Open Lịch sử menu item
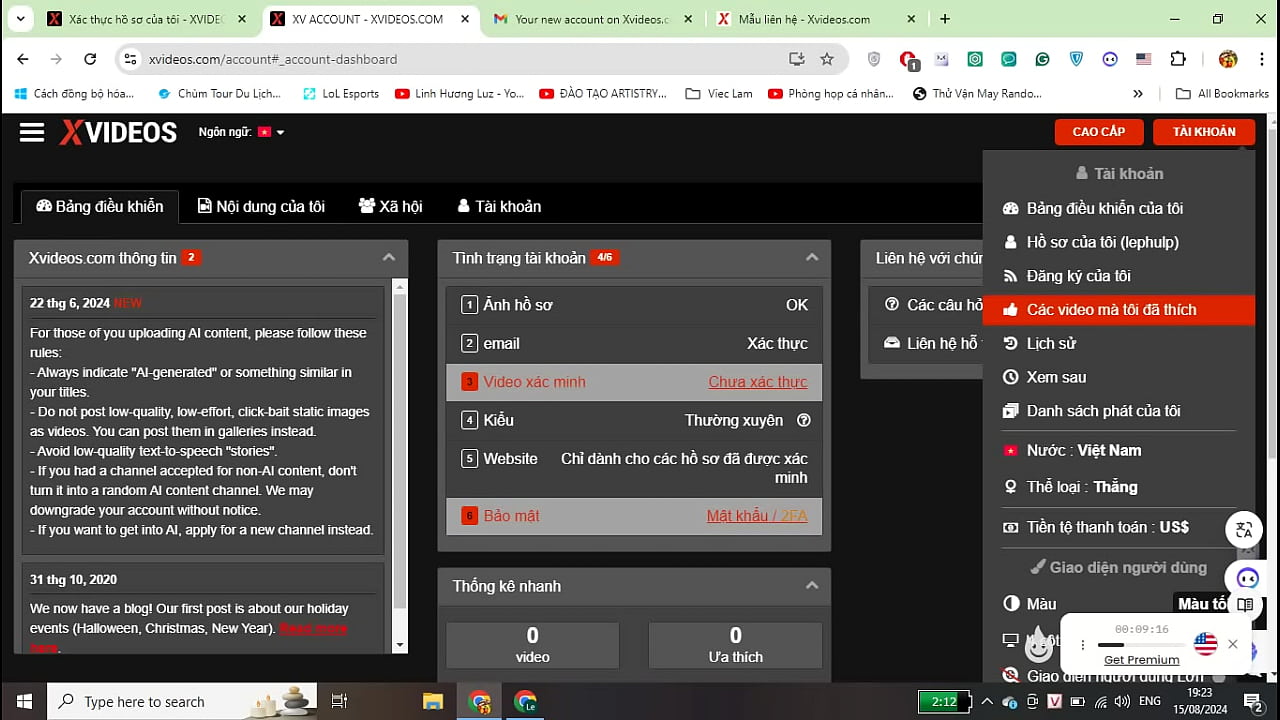Viewport: 1280px width, 720px height. click(x=1050, y=343)
